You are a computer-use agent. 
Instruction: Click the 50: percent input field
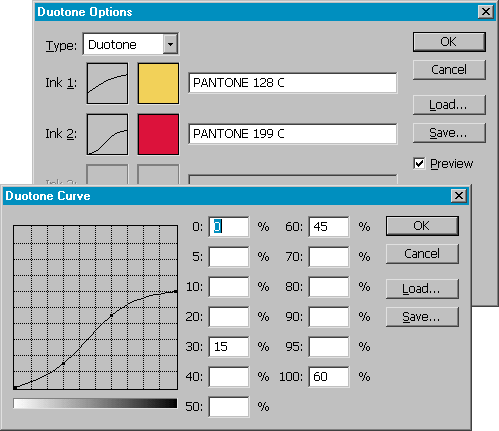tap(229, 407)
